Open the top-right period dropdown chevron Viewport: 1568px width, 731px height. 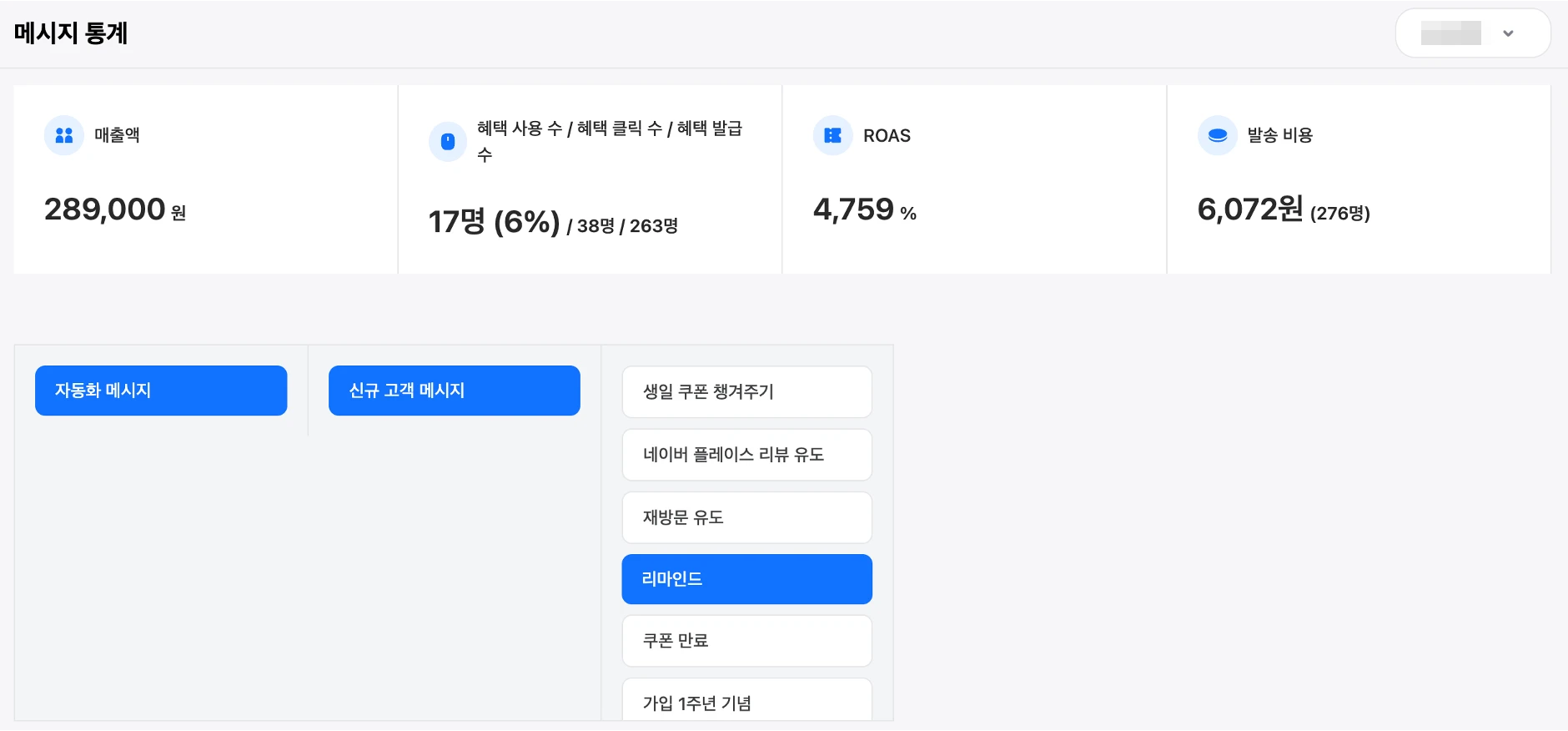[x=1508, y=33]
